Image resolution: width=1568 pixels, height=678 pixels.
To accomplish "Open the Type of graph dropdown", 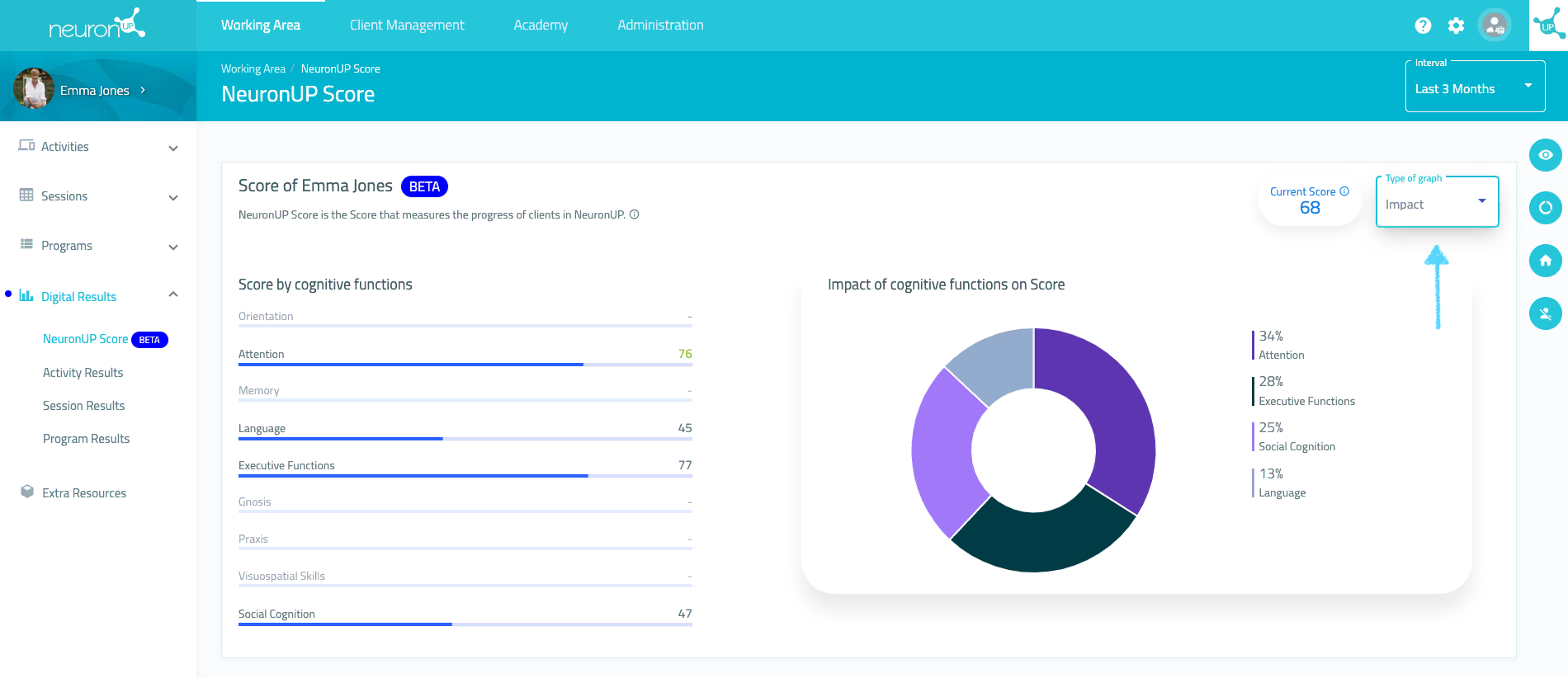I will pyautogui.click(x=1436, y=203).
